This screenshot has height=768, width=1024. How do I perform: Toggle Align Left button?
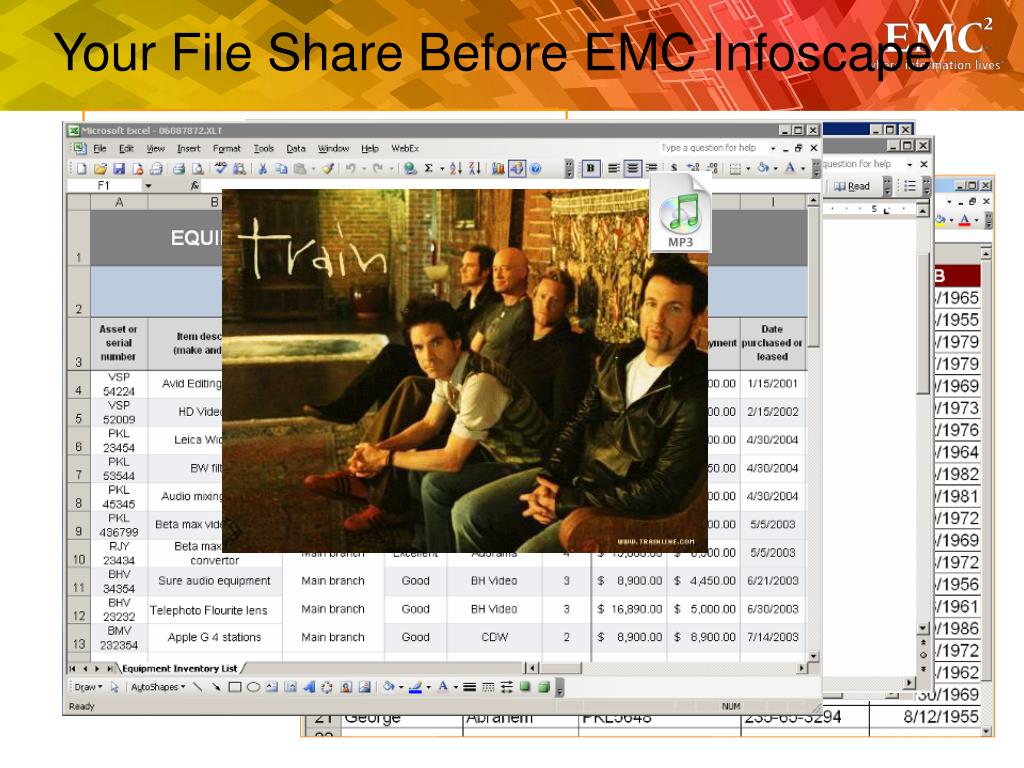(x=613, y=168)
